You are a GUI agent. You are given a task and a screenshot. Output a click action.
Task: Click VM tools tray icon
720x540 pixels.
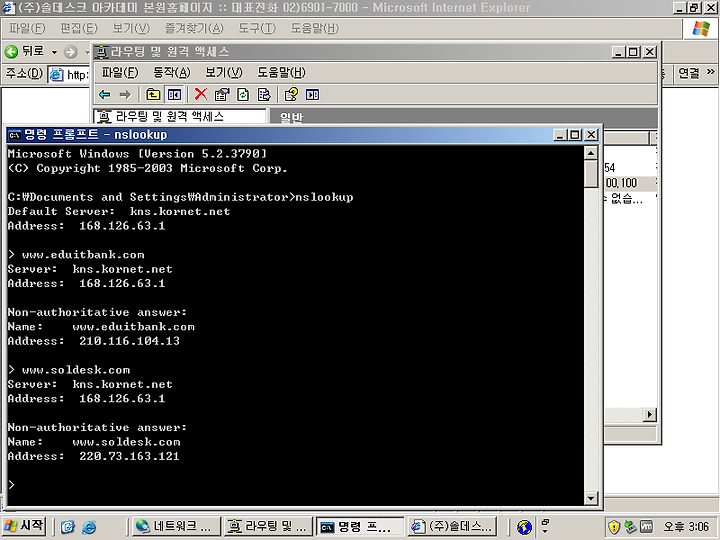pos(646,527)
